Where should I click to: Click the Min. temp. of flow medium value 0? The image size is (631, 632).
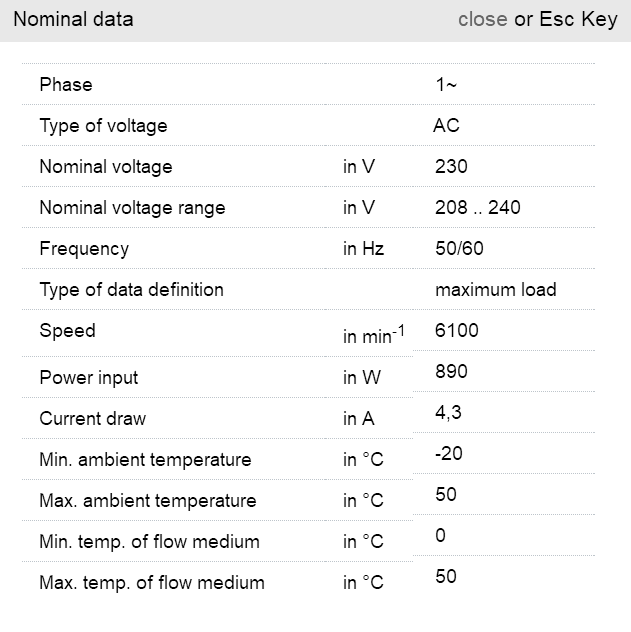pos(440,535)
